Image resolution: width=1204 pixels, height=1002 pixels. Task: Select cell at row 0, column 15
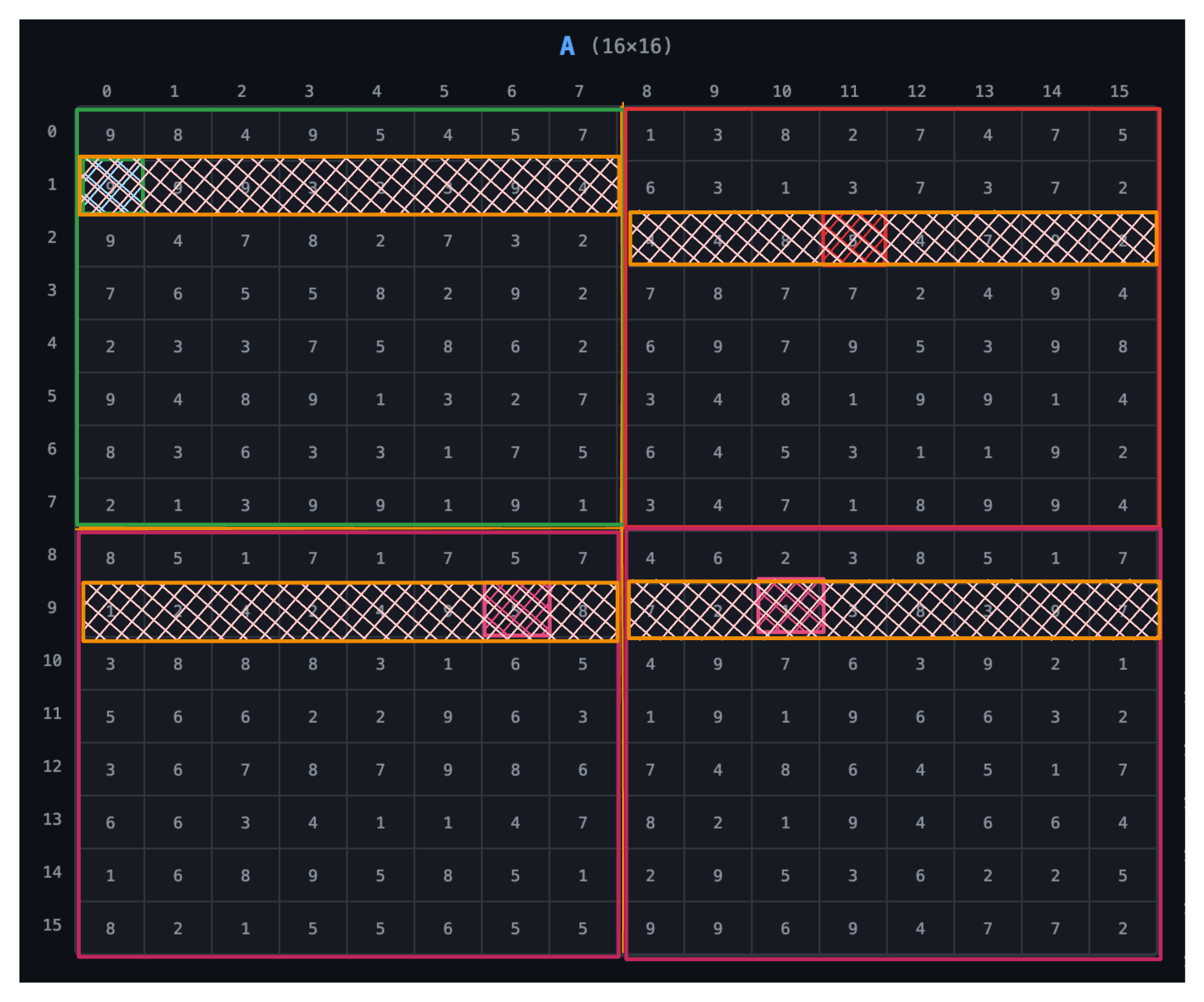tap(1122, 135)
